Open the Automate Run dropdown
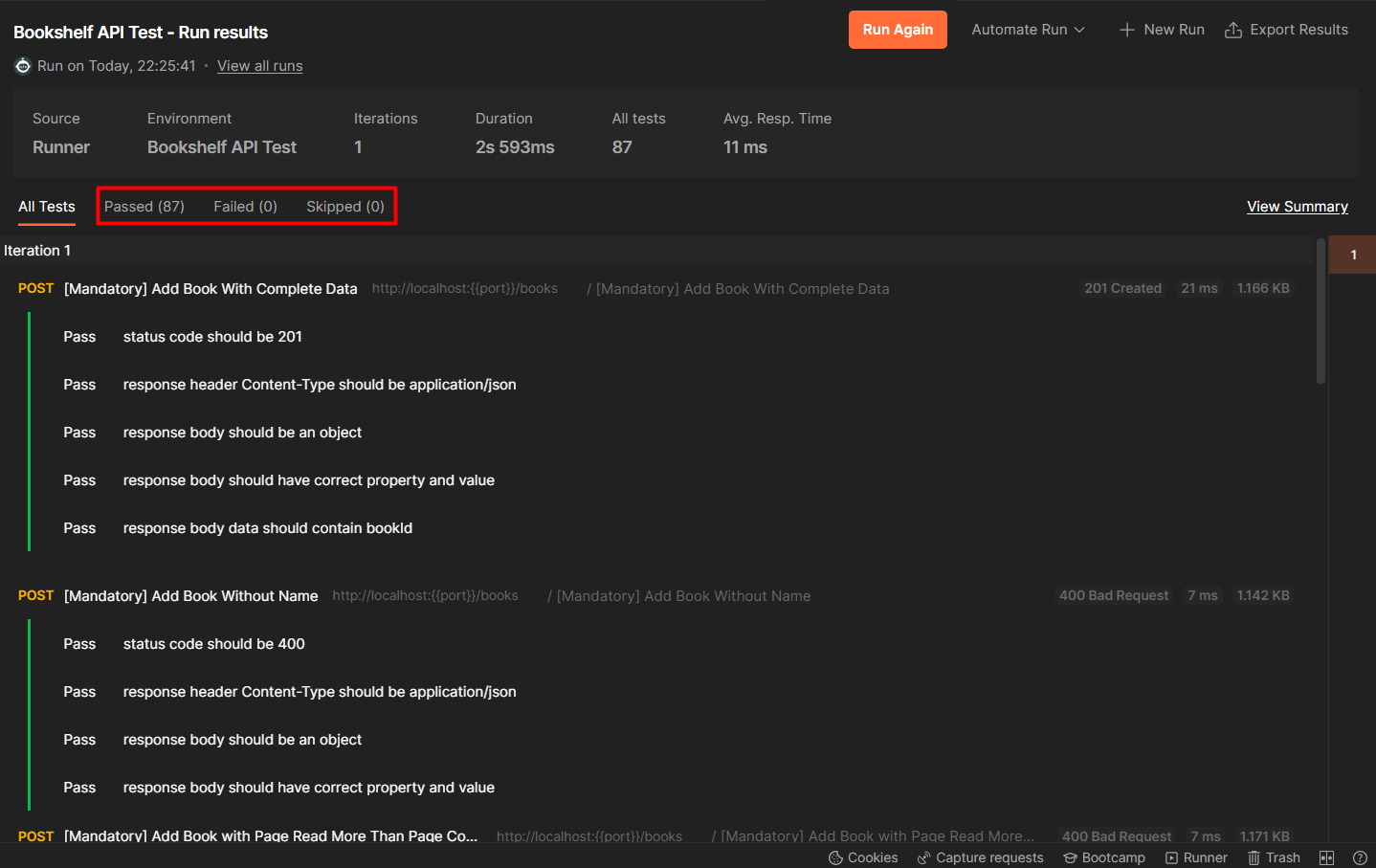Viewport: 1376px width, 868px height. 1027,29
